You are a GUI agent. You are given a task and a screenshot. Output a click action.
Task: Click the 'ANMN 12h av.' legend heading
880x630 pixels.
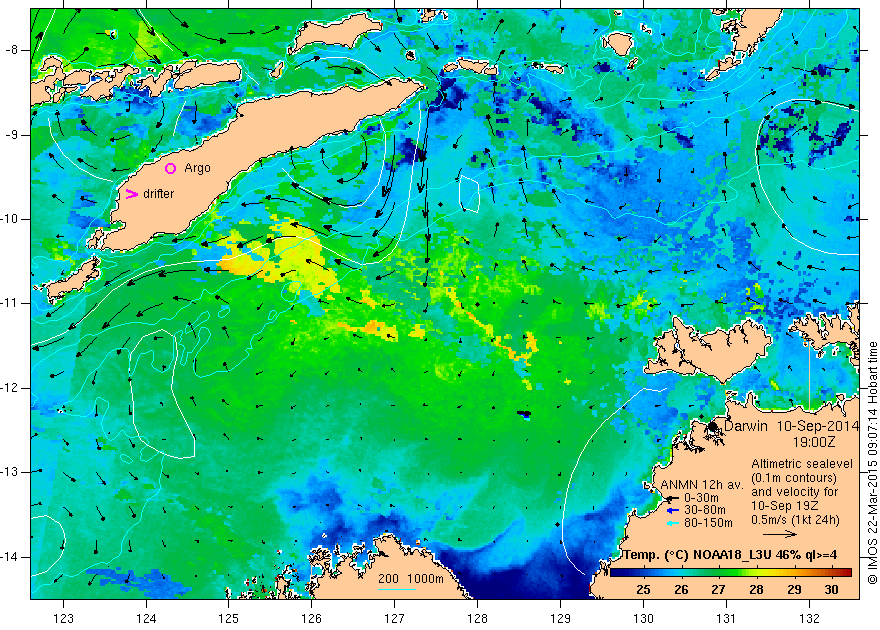pyautogui.click(x=702, y=485)
